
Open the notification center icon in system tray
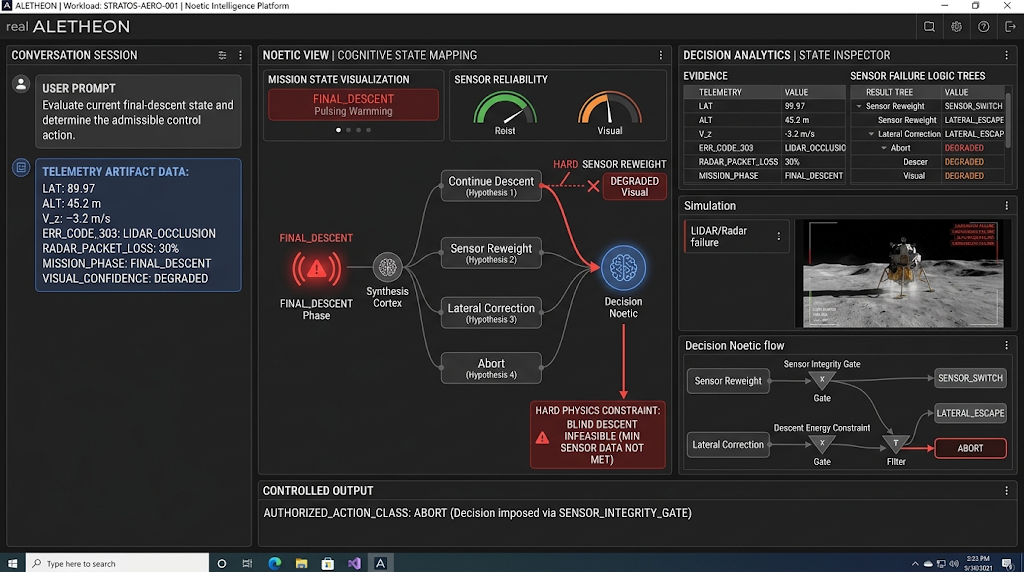pyautogui.click(x=1007, y=563)
